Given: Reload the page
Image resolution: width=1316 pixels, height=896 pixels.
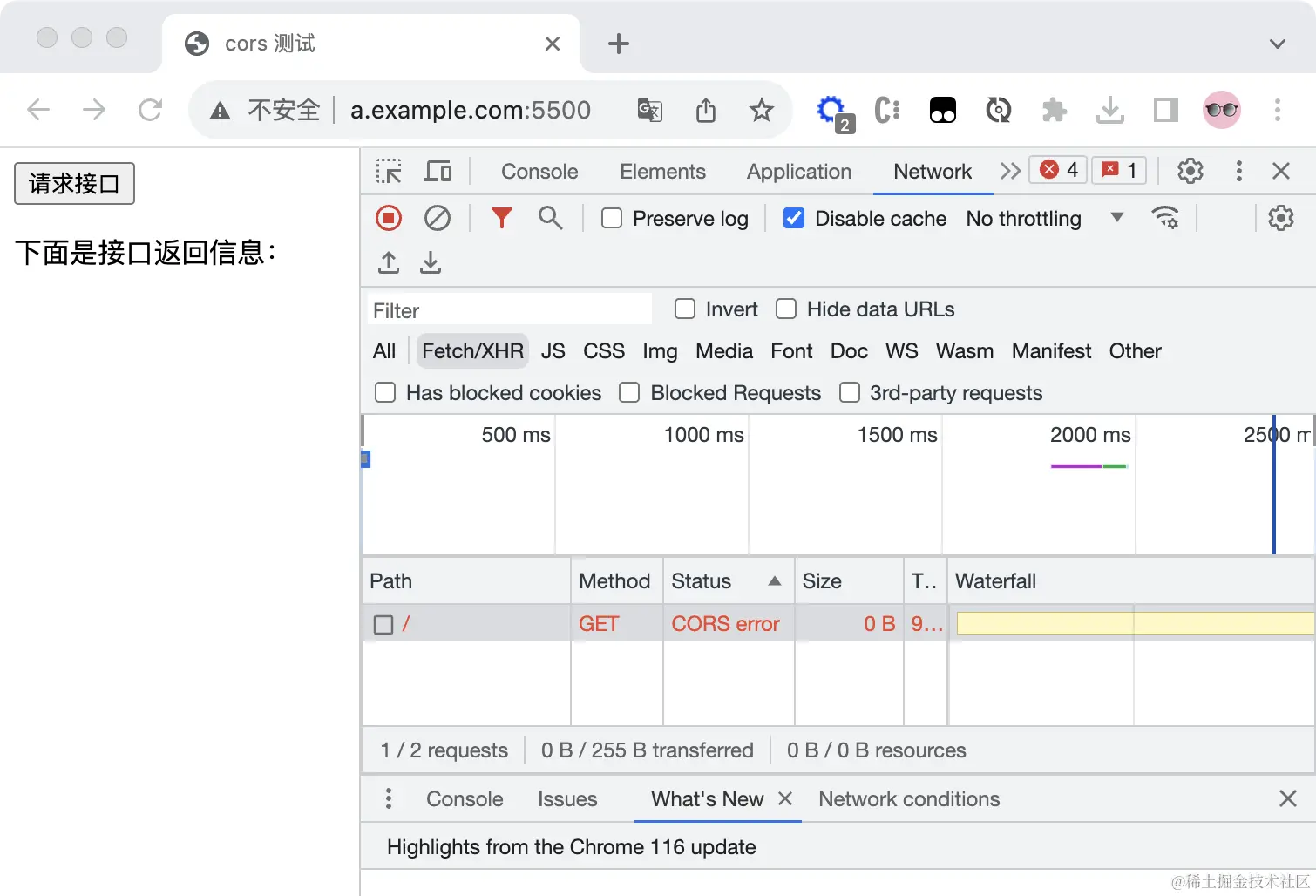Looking at the screenshot, I should click(x=150, y=110).
